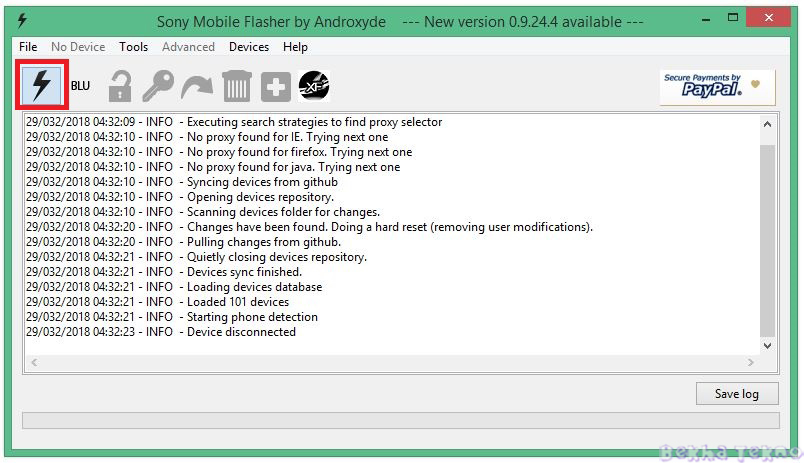Click the curved arrow icon in toolbar

point(197,87)
